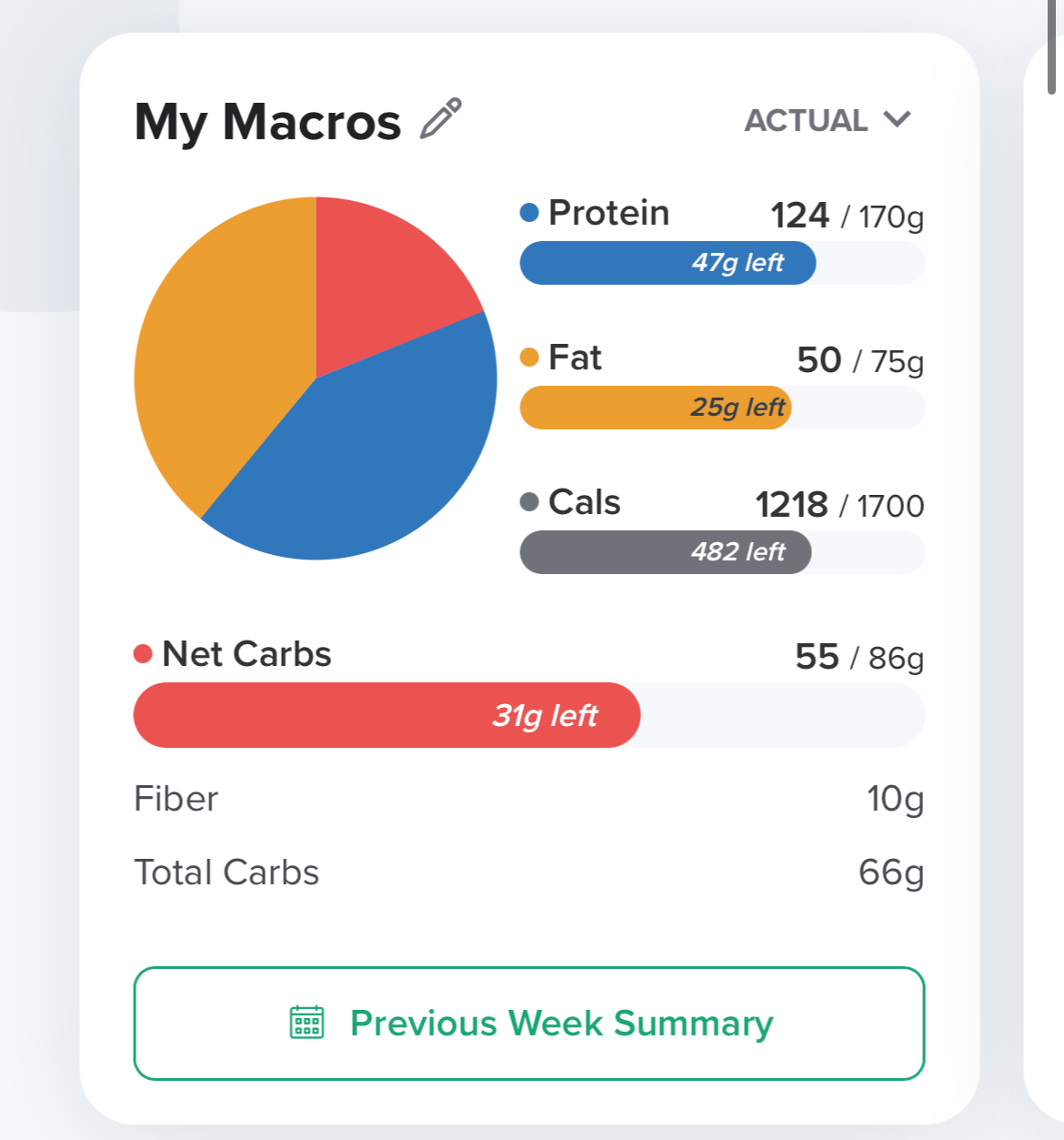Click the calendar icon in summary button
Screen dimensions: 1064x1140
[306, 1023]
